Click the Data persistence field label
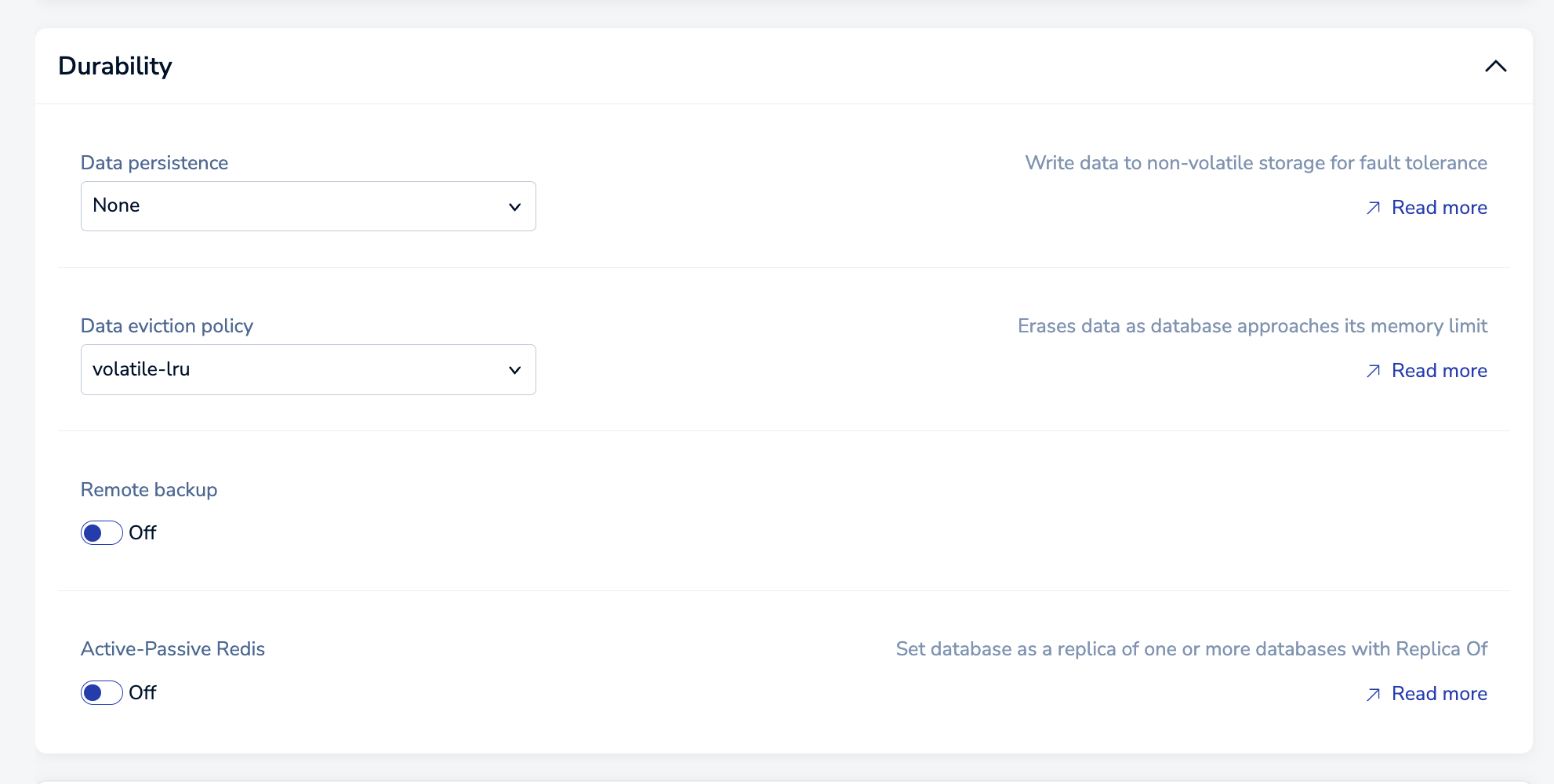This screenshot has width=1554, height=784. click(x=154, y=163)
